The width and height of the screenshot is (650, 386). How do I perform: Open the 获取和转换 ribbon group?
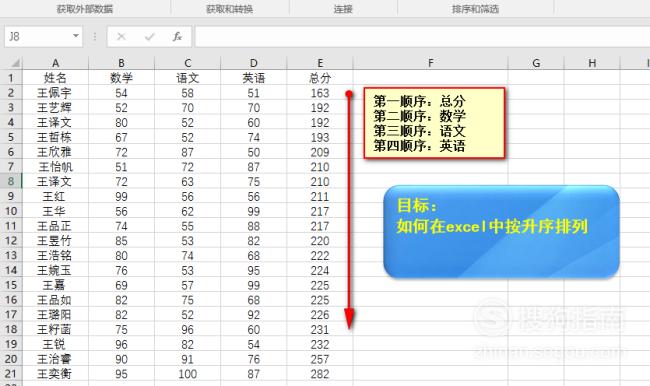point(230,9)
